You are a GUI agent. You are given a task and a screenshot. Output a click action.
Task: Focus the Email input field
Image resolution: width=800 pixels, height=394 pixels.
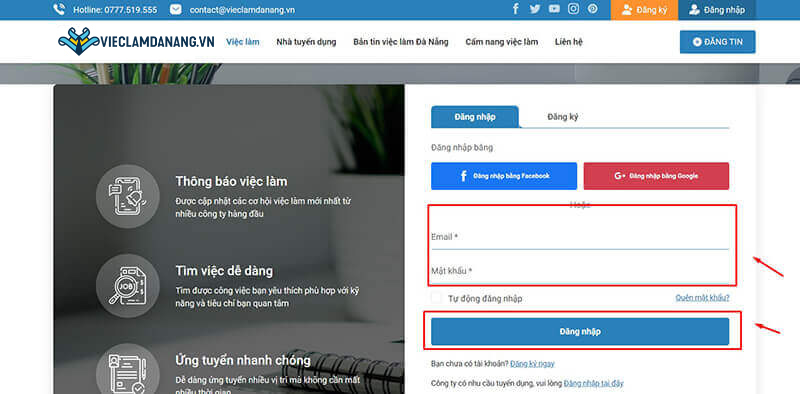(x=580, y=237)
